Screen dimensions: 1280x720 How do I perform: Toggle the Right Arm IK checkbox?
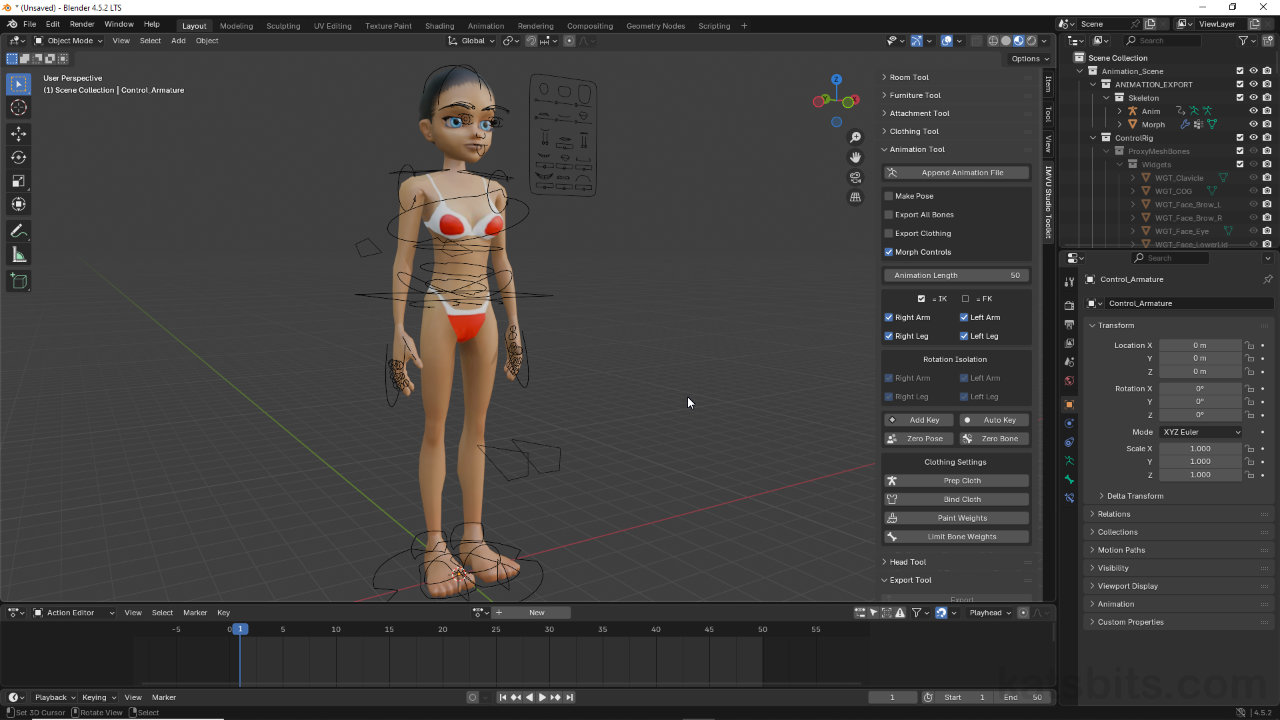pos(889,317)
